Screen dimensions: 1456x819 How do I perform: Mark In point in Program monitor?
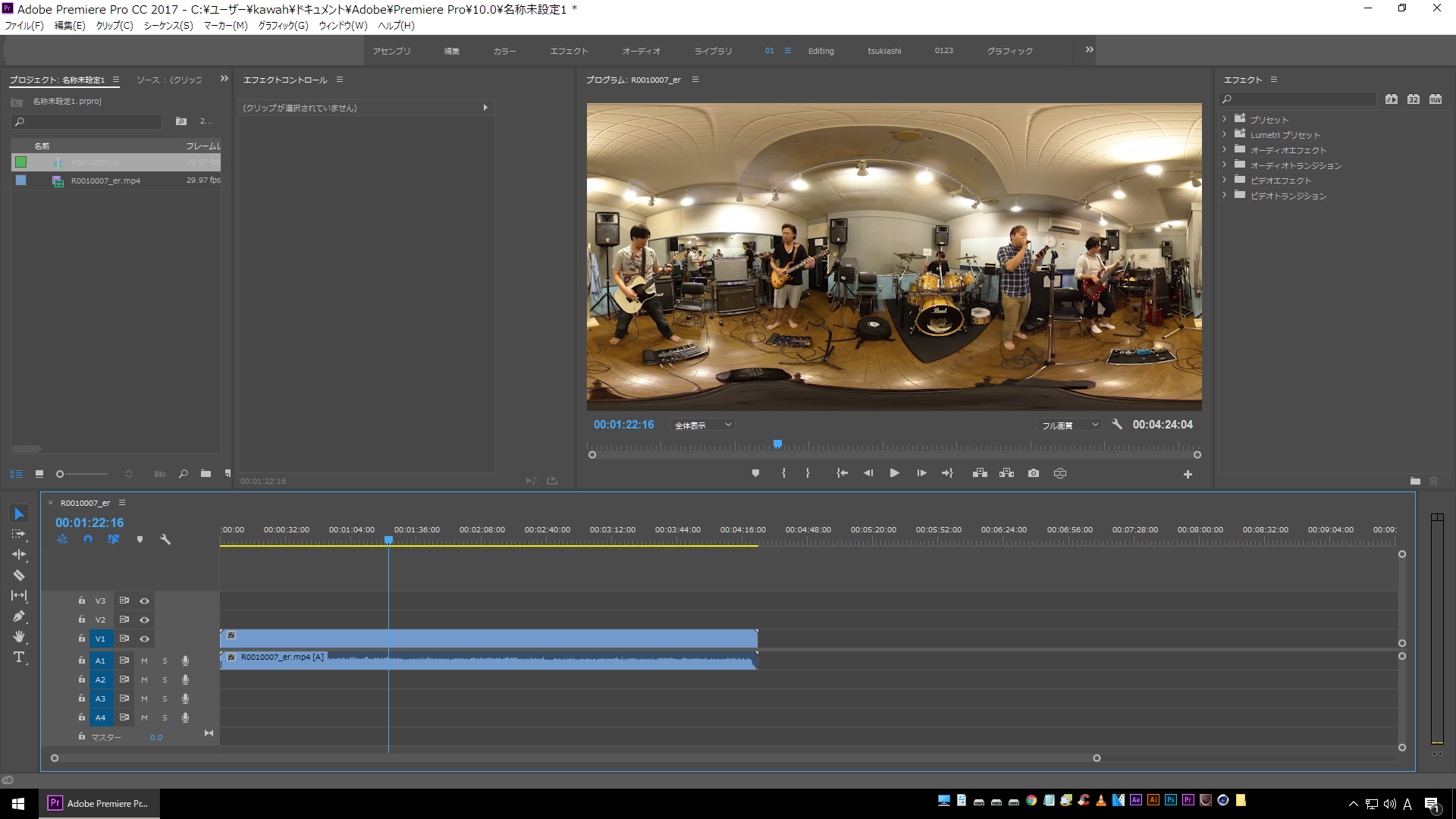pos(783,473)
